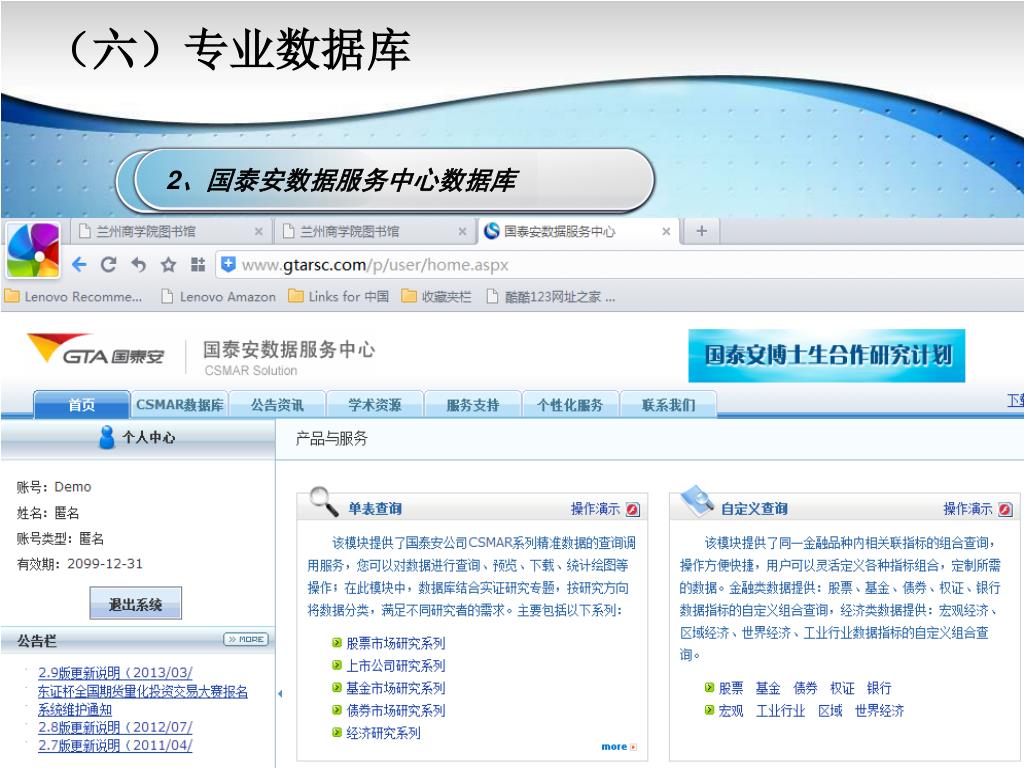Open the 服务支持 navigation tab
This screenshot has height=768, width=1024.
(472, 405)
